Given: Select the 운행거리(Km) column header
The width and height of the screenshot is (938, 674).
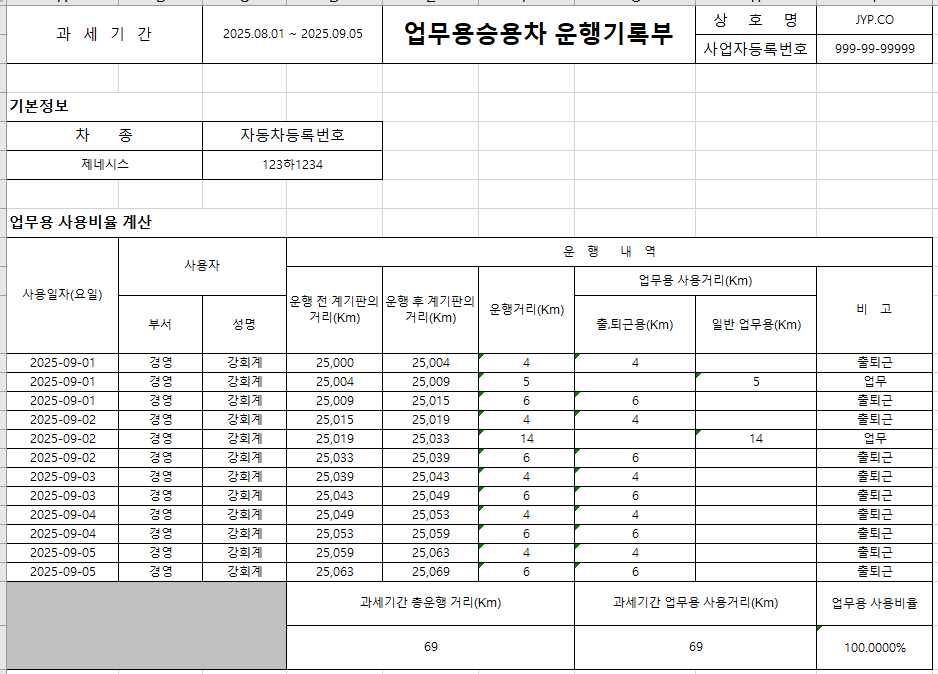Looking at the screenshot, I should (526, 310).
